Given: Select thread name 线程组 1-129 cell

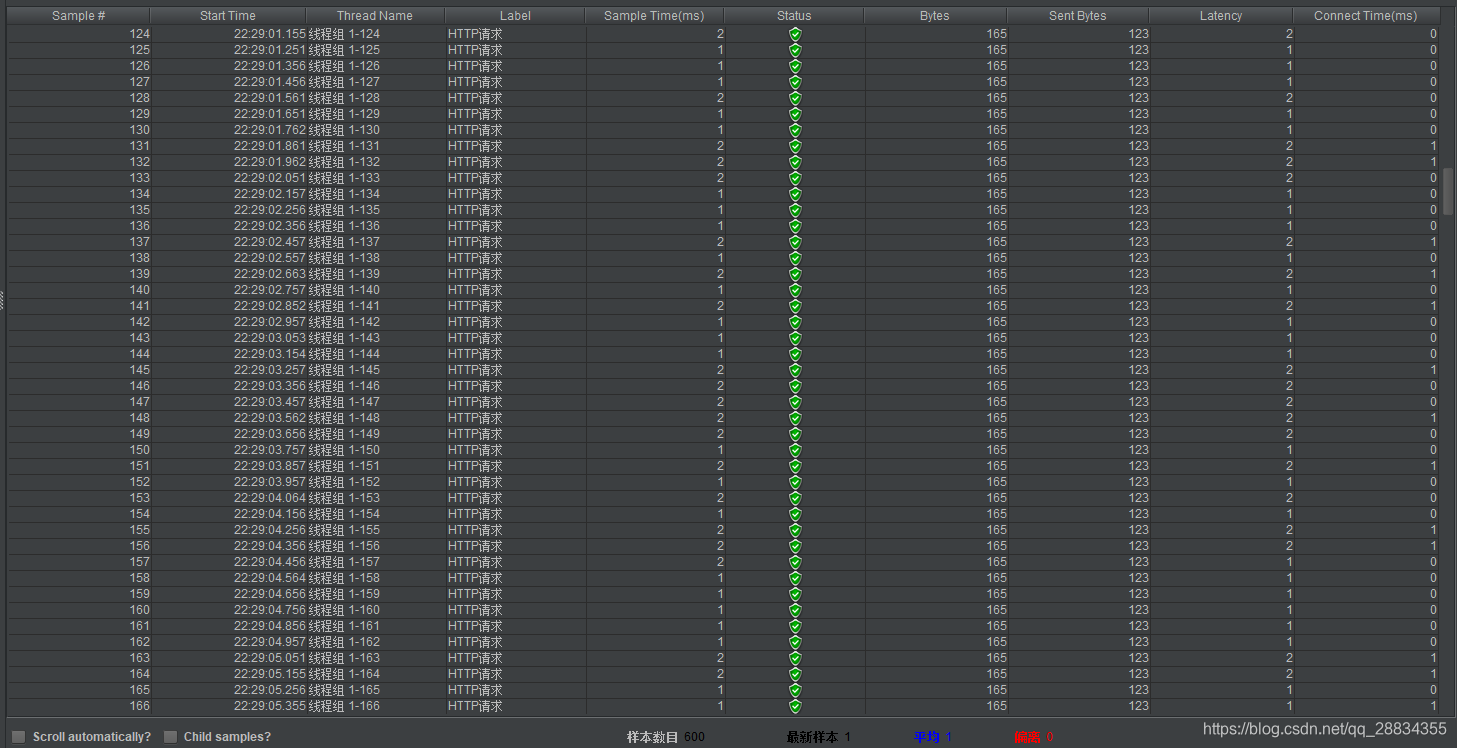Looking at the screenshot, I should pos(345,114).
